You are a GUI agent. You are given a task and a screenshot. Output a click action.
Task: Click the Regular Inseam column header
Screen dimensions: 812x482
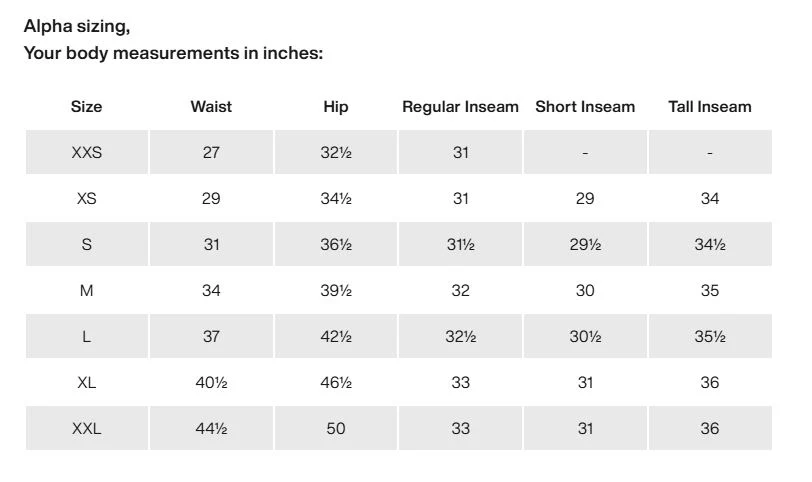[x=460, y=107]
